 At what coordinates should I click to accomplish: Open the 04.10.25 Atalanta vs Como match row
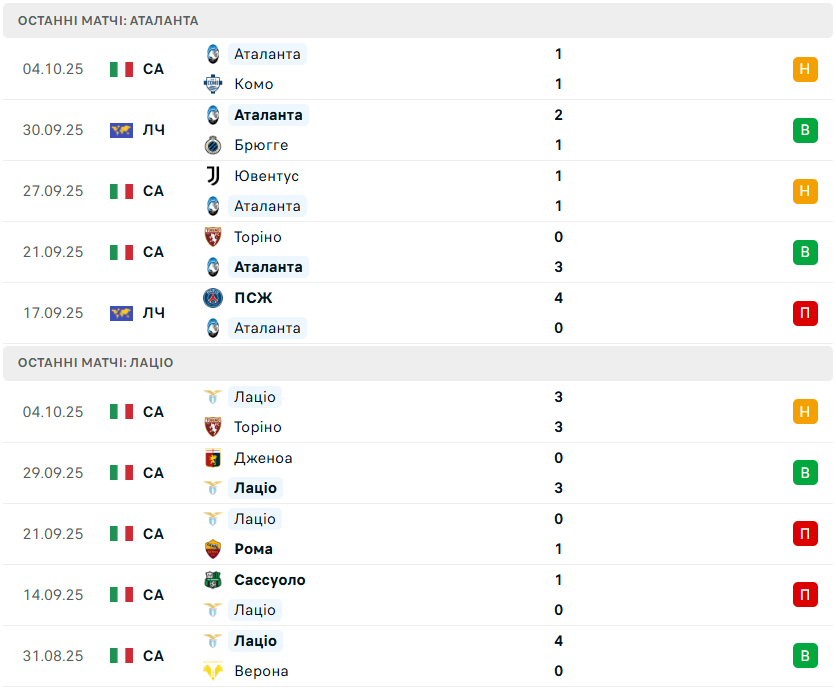click(400, 69)
